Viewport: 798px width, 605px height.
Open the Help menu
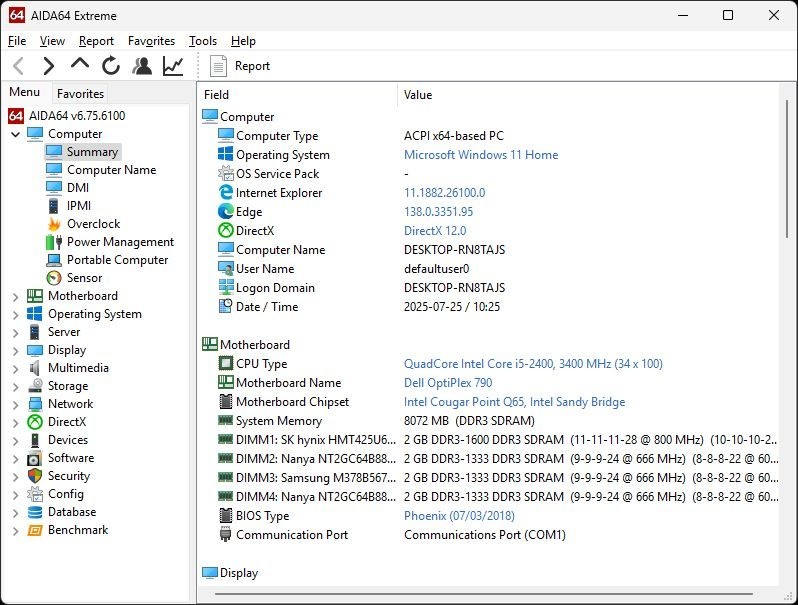(243, 41)
